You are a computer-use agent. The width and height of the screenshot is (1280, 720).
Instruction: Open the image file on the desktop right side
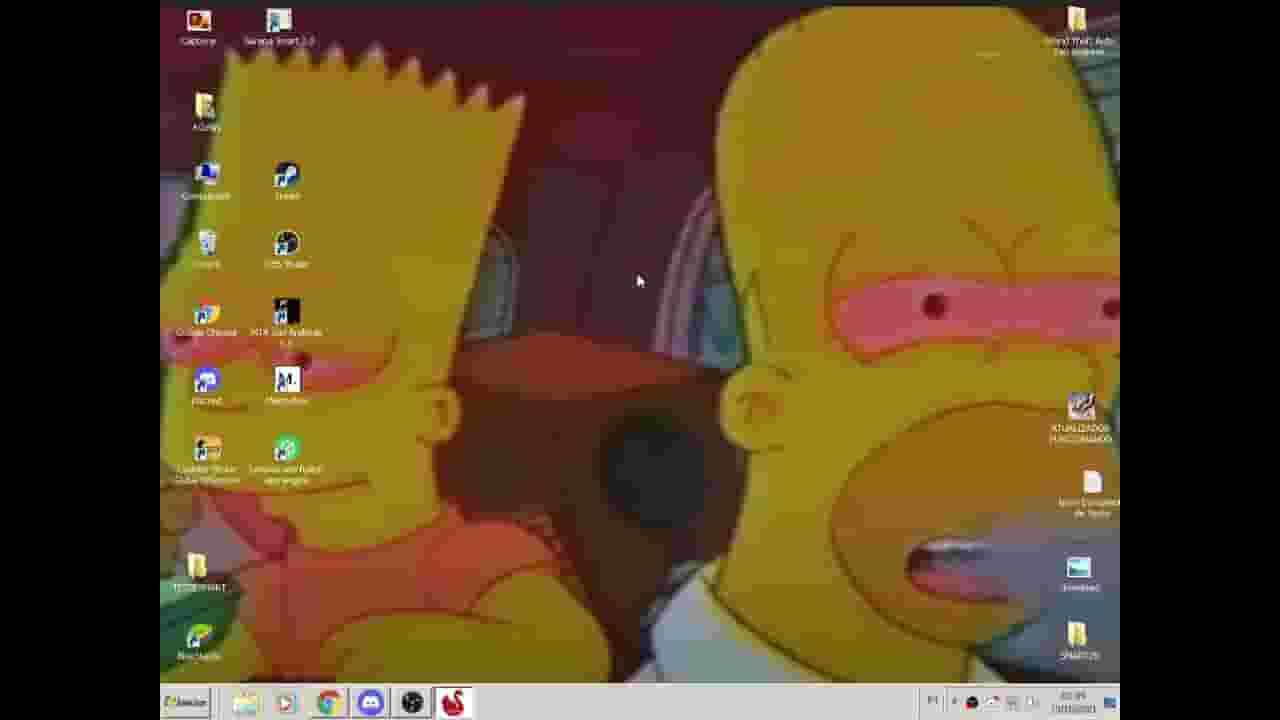[1079, 574]
